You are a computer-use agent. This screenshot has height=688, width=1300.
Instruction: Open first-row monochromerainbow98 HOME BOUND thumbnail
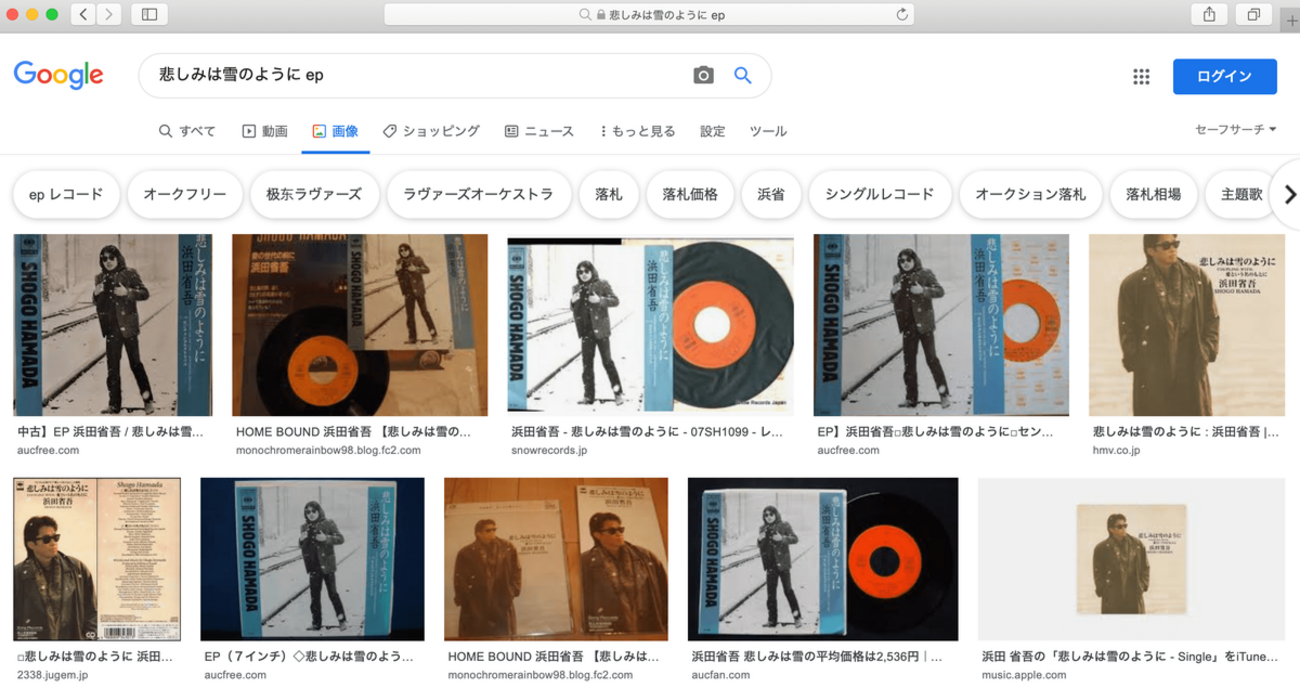click(x=360, y=325)
